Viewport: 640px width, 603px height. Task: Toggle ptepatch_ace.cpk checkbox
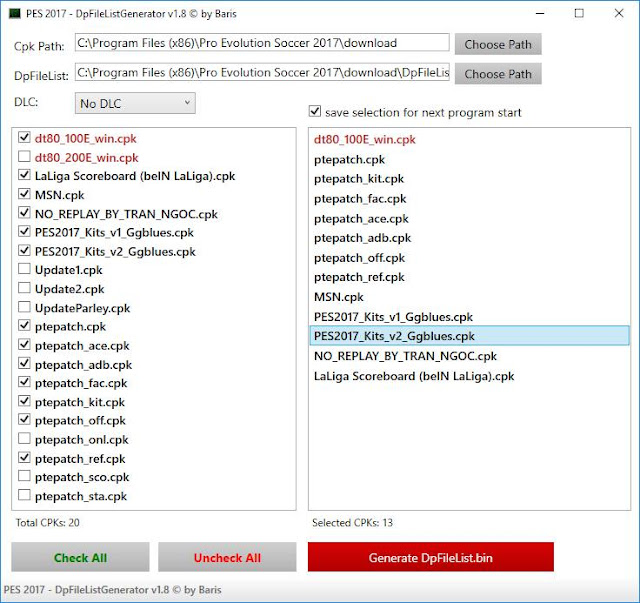(x=24, y=345)
